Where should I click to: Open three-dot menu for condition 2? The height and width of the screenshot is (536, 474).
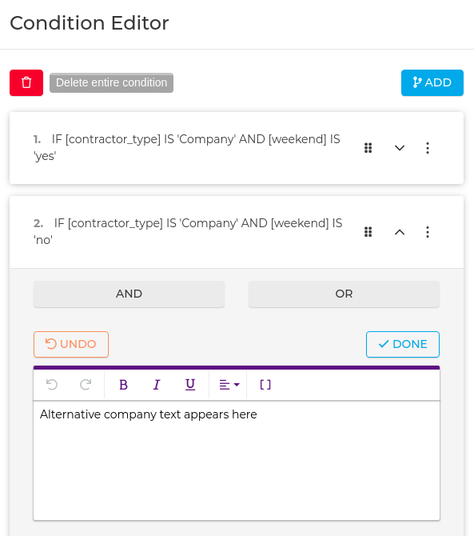coord(427,232)
